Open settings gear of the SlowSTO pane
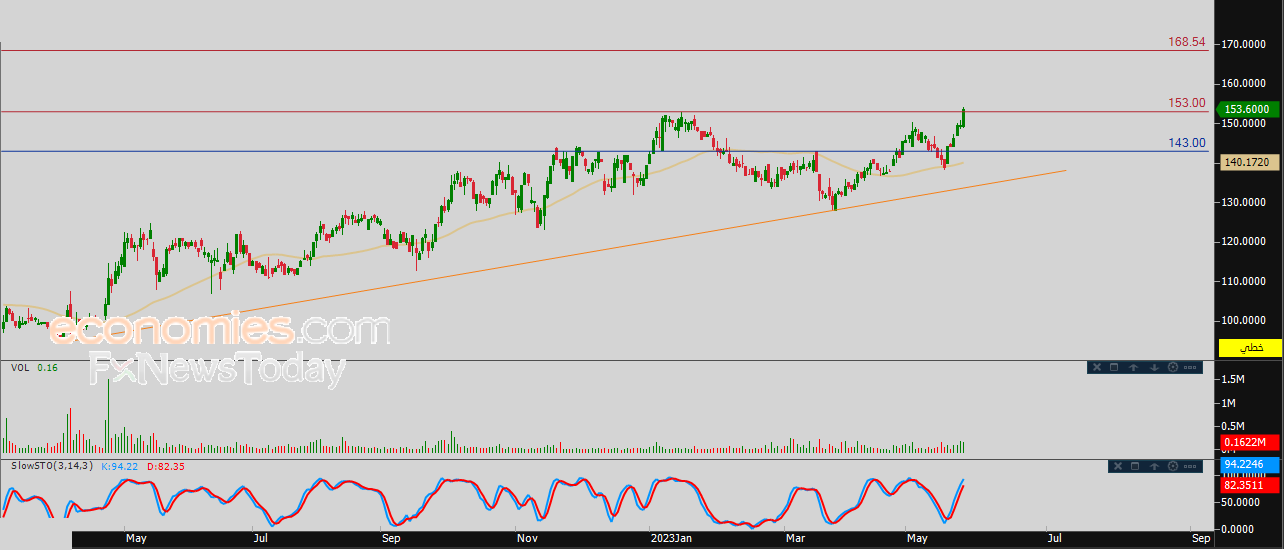 coord(1173,466)
